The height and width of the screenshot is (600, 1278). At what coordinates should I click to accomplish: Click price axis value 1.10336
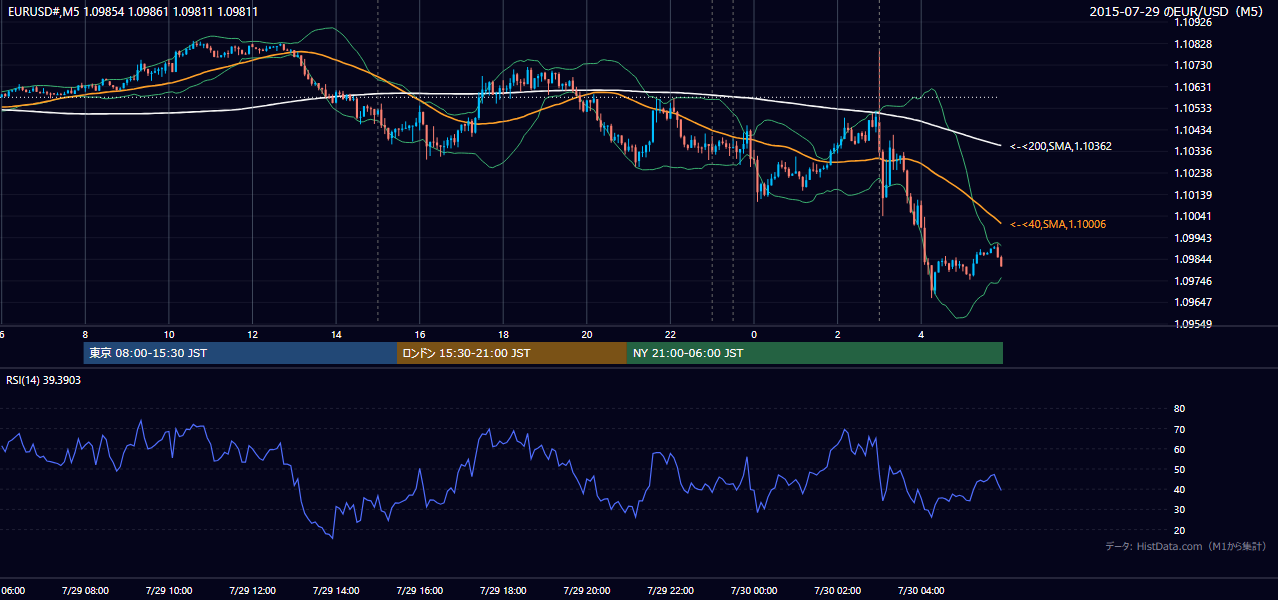pos(1193,151)
